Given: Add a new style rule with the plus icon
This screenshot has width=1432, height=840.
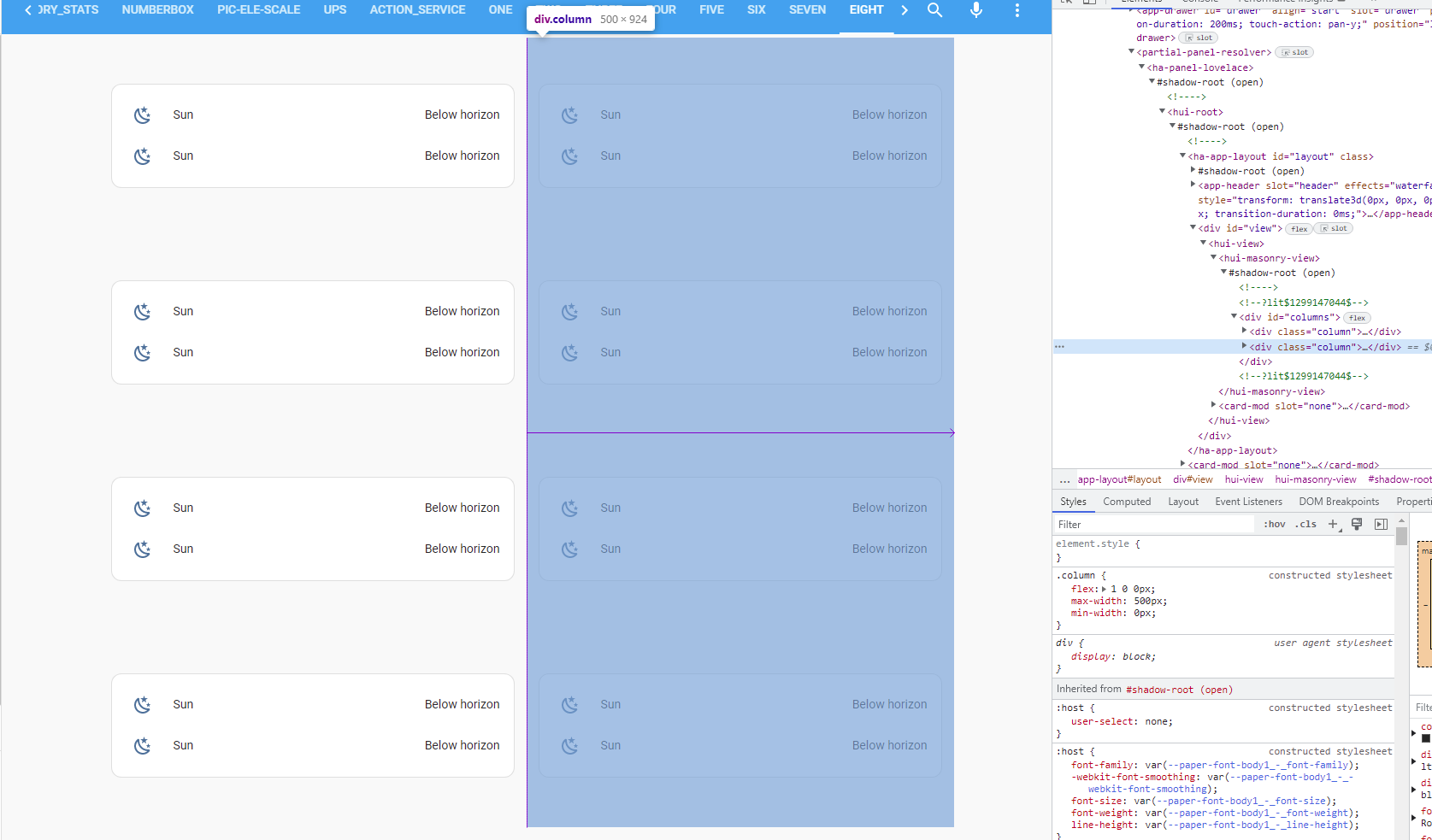Looking at the screenshot, I should (x=1333, y=524).
